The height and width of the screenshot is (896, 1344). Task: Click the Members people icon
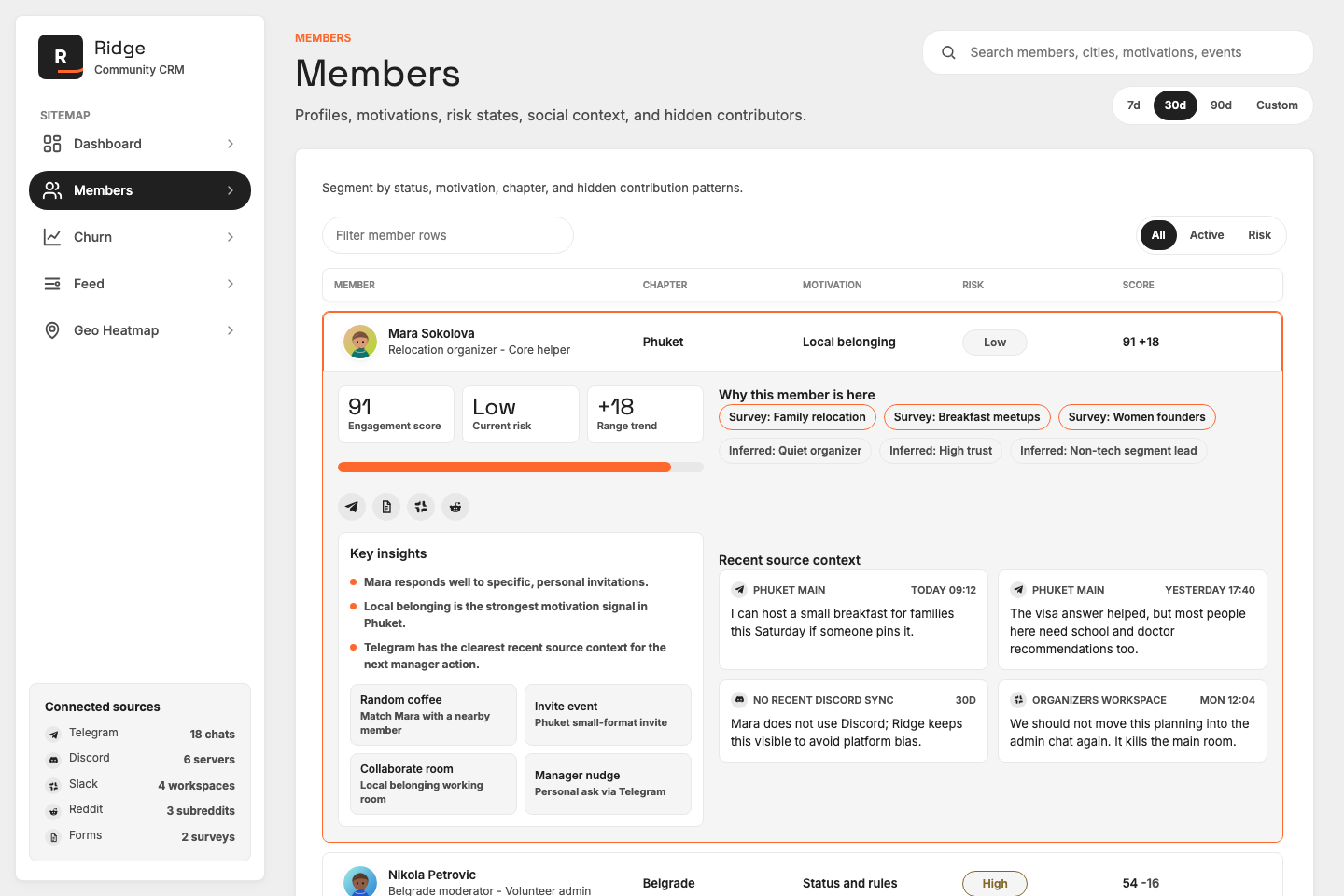(52, 190)
